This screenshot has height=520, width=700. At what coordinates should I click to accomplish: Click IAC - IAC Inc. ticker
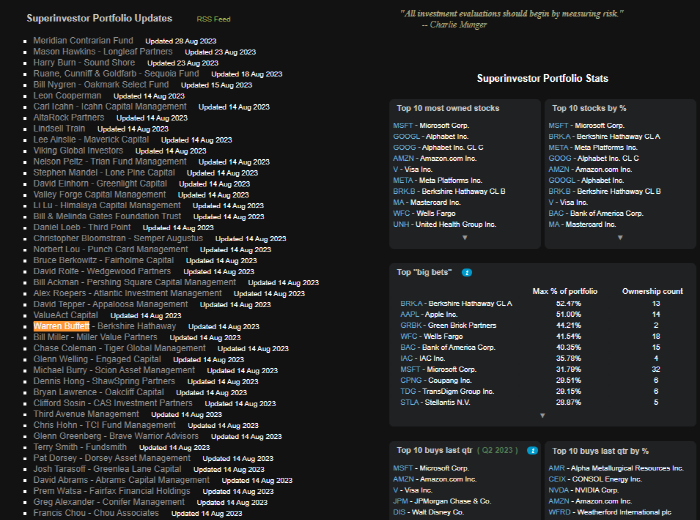[406, 358]
